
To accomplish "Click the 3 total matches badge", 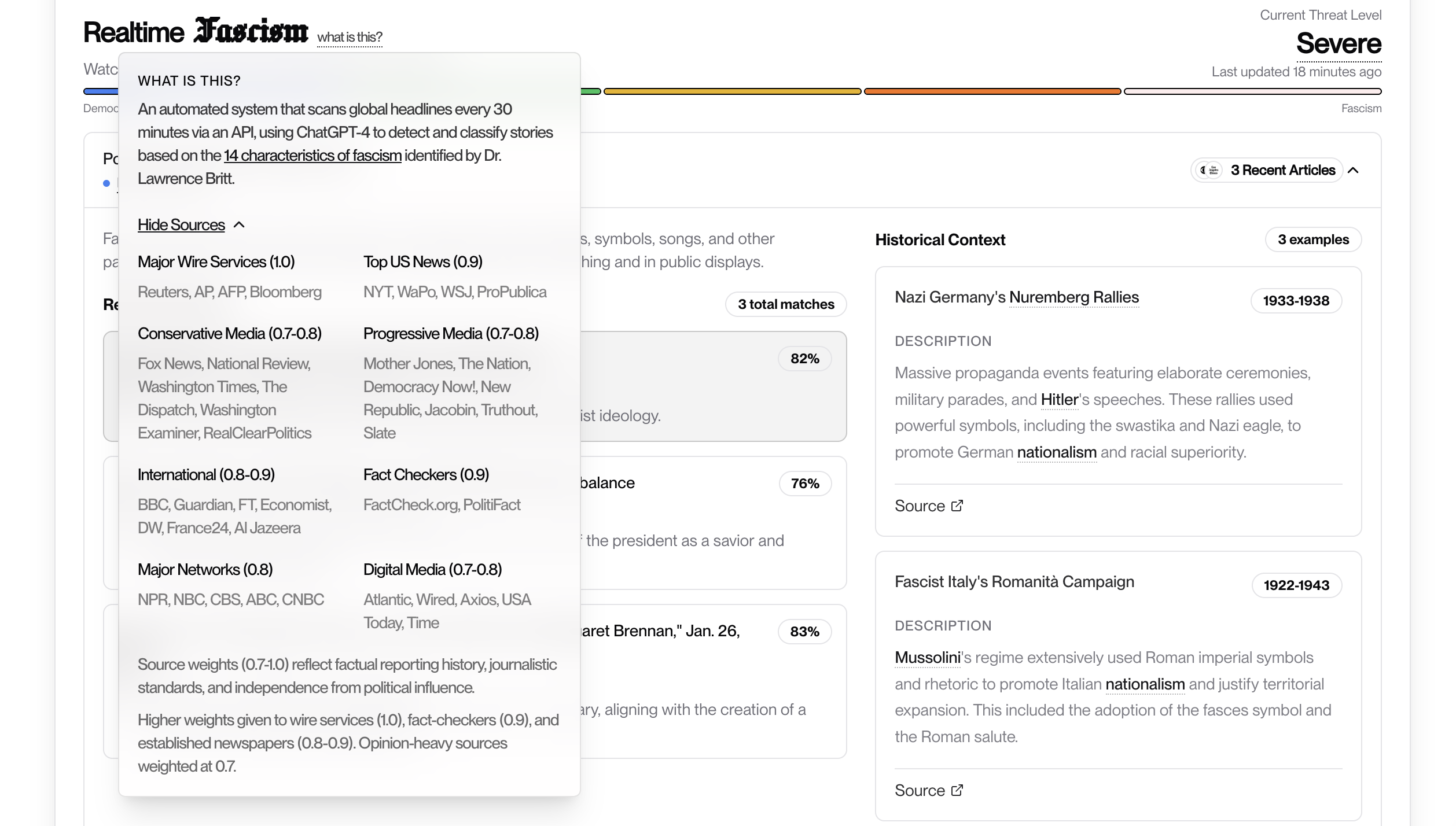I will click(785, 304).
